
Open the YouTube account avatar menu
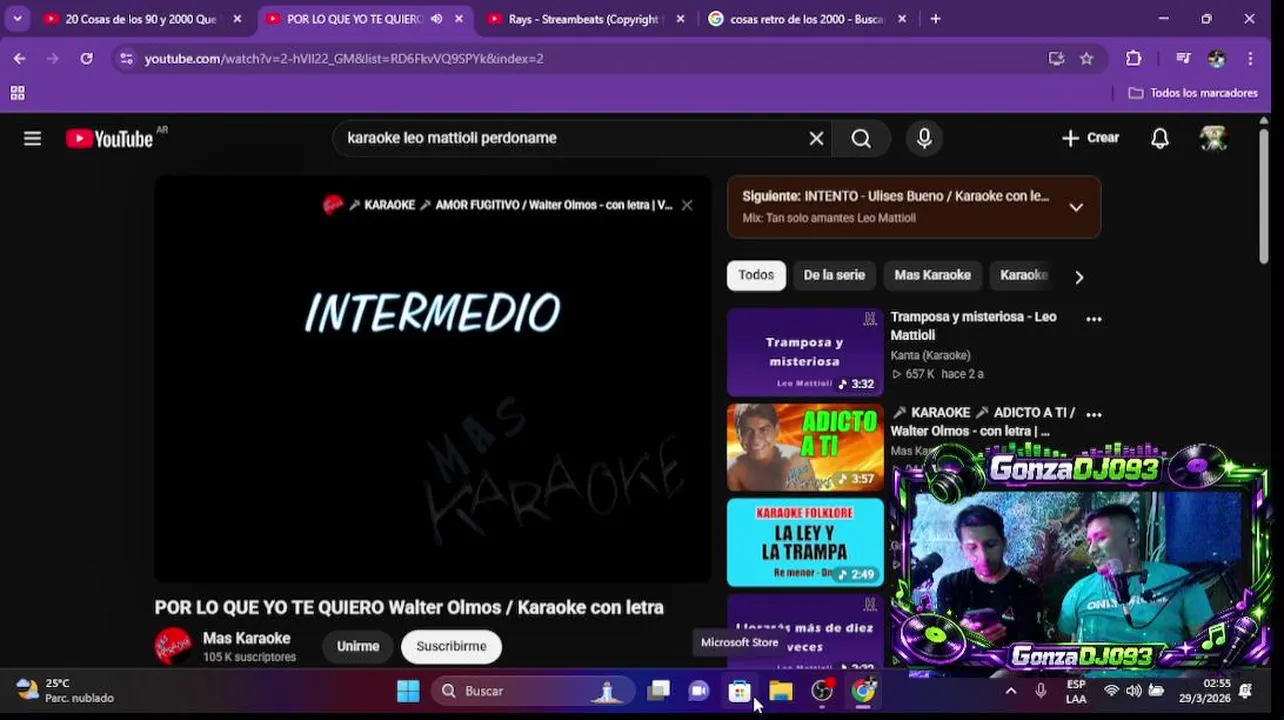[1213, 138]
